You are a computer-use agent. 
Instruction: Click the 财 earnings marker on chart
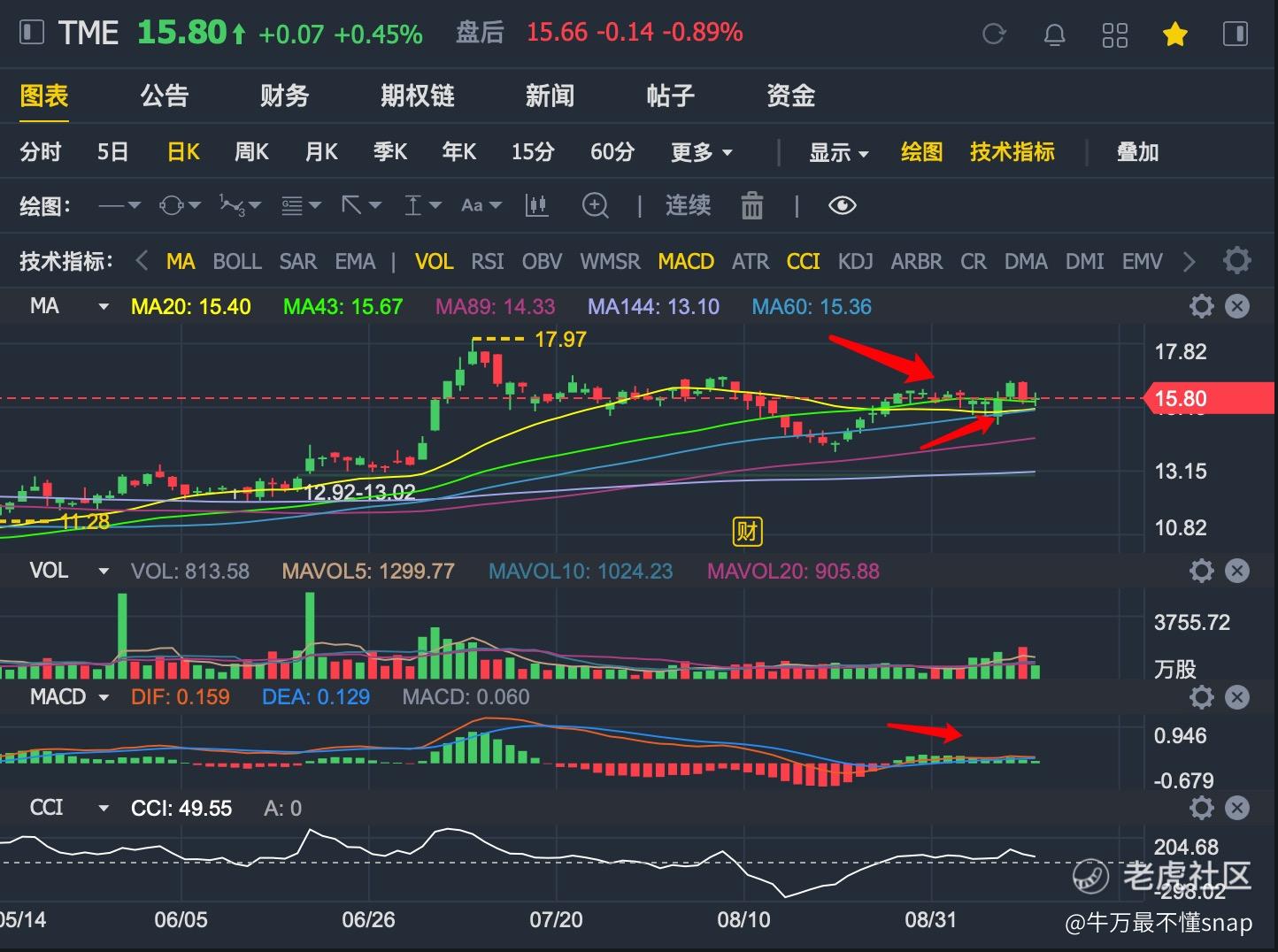click(748, 531)
